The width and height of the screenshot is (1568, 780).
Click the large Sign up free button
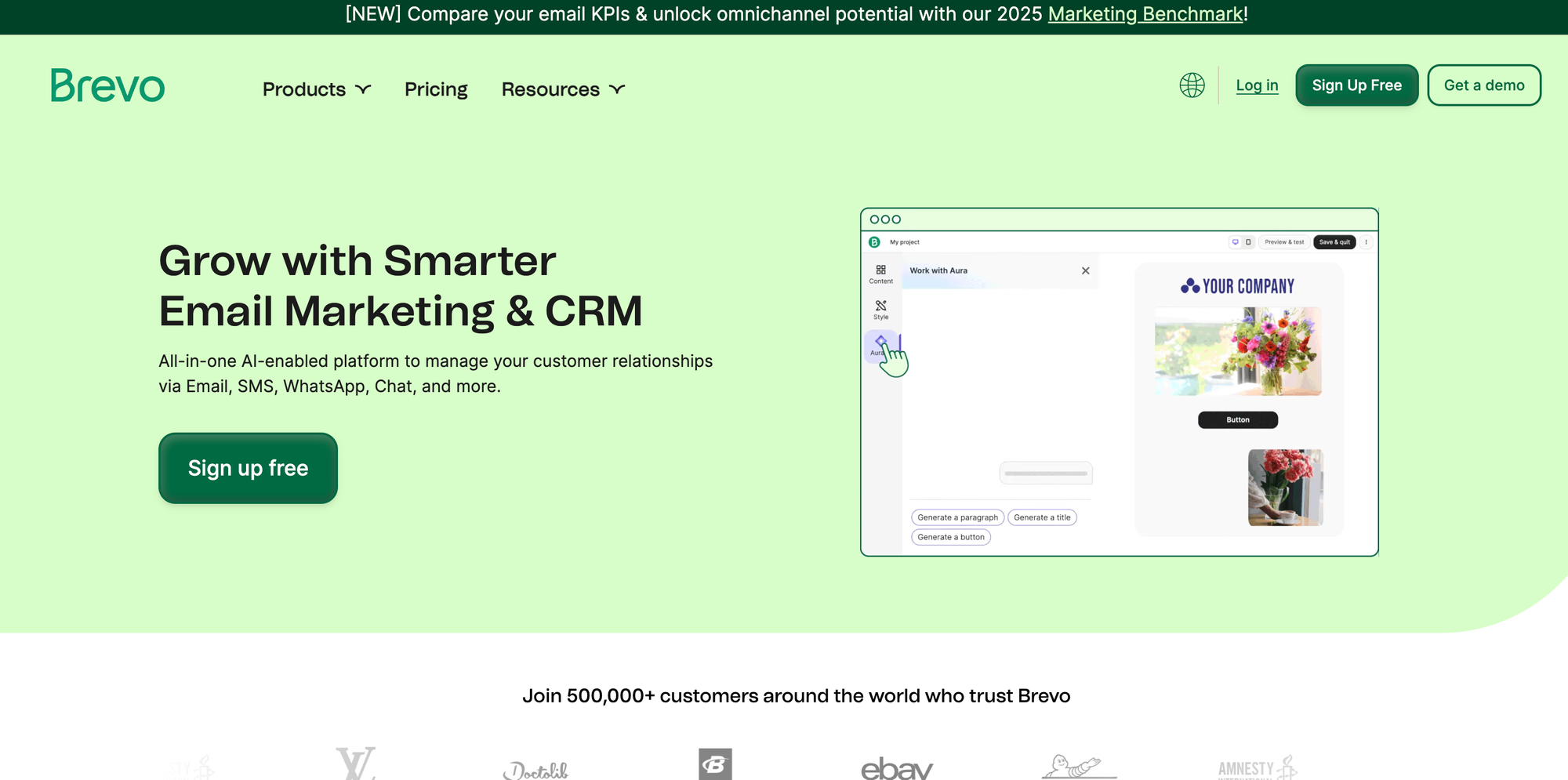coord(248,468)
